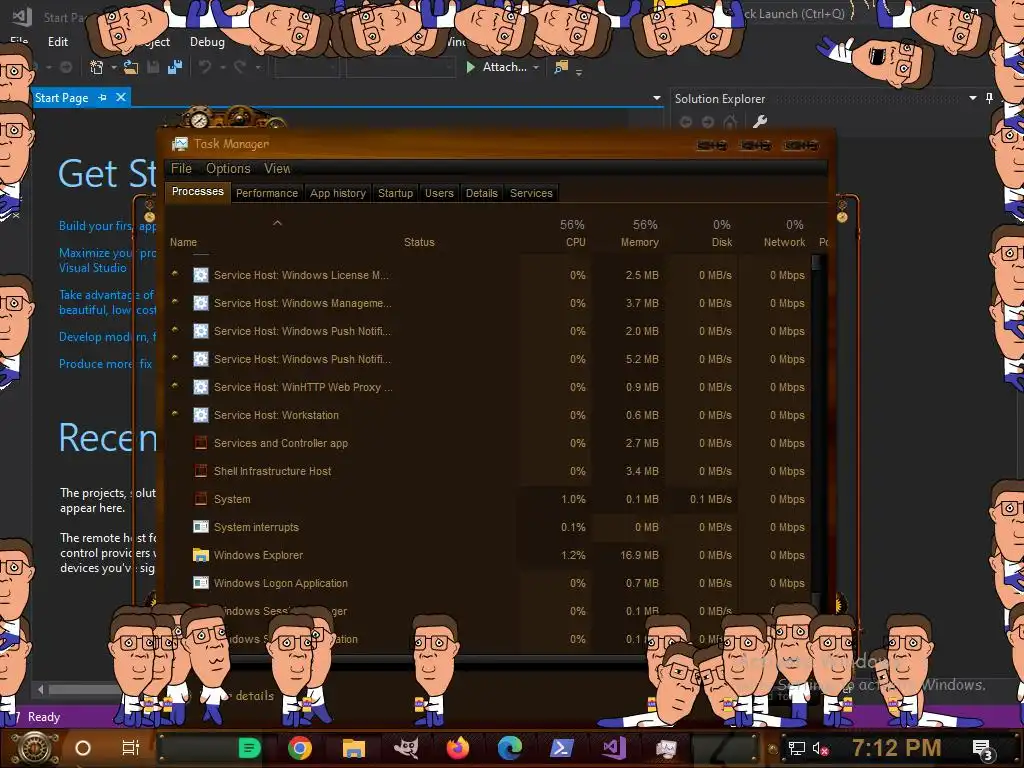Click the Status column header
Image resolution: width=1024 pixels, height=768 pixels.
tap(419, 242)
